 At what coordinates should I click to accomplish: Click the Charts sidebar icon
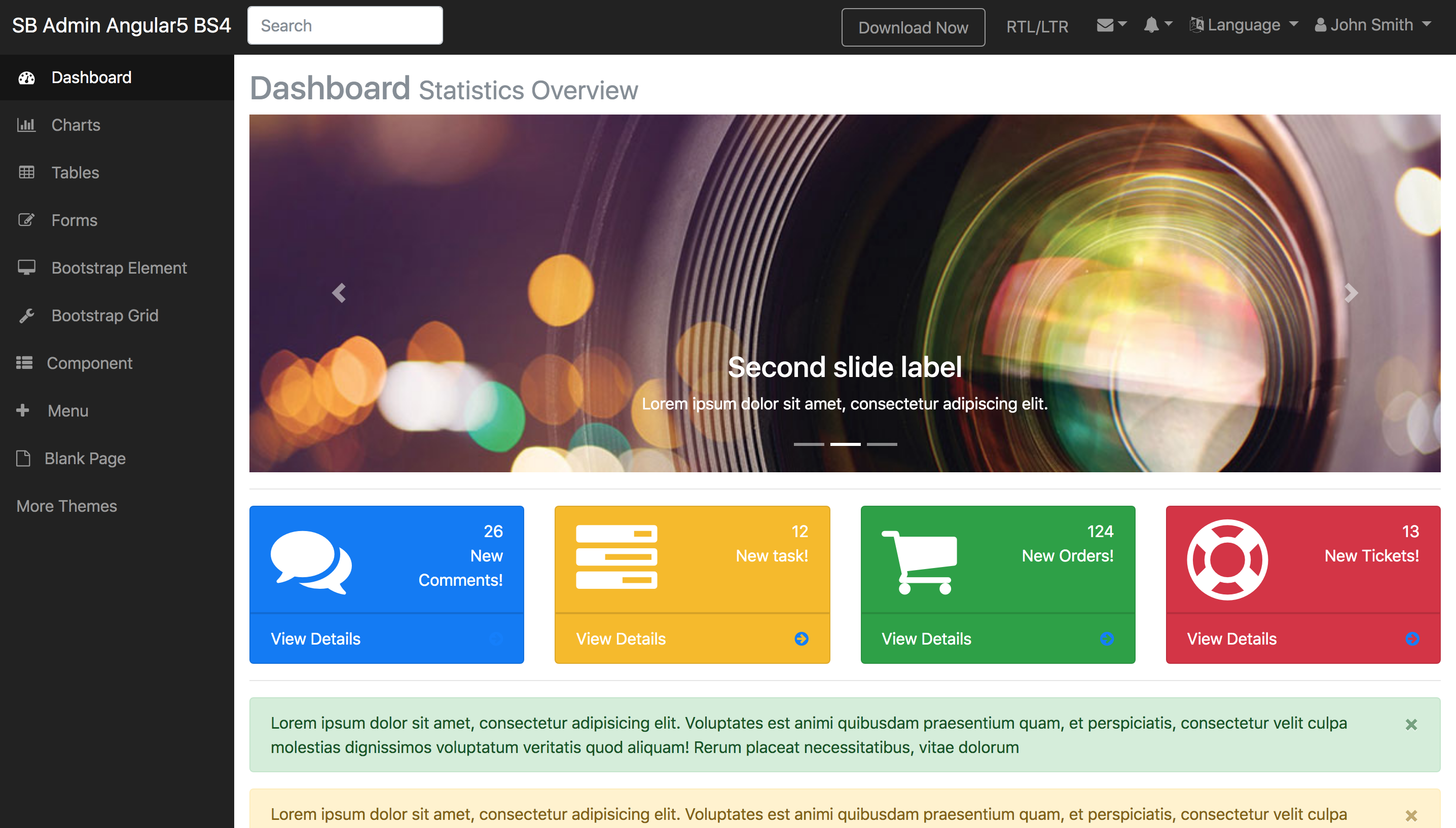[27, 124]
